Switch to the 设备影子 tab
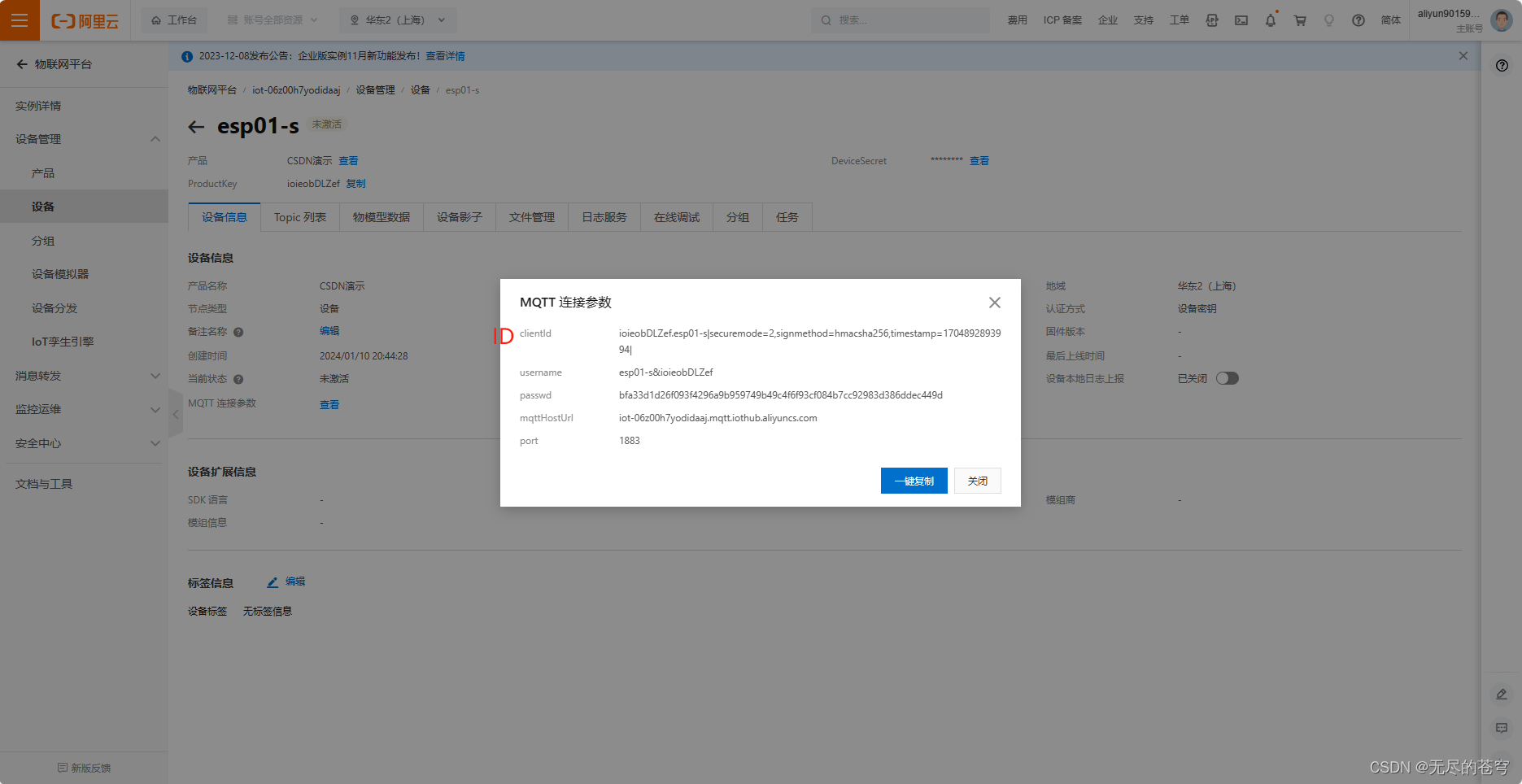The image size is (1522, 784). coord(460,217)
